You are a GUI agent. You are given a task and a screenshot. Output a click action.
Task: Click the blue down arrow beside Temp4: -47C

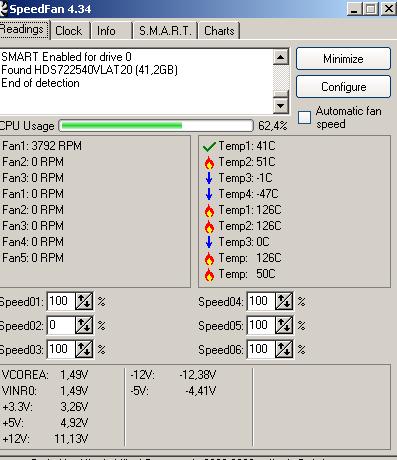pos(209,194)
